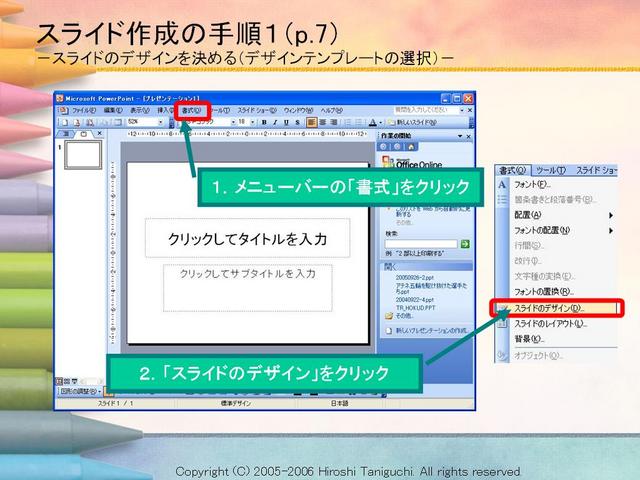Switch to the Outline tab in left pane
This screenshot has width=640, height=480.
[68, 133]
